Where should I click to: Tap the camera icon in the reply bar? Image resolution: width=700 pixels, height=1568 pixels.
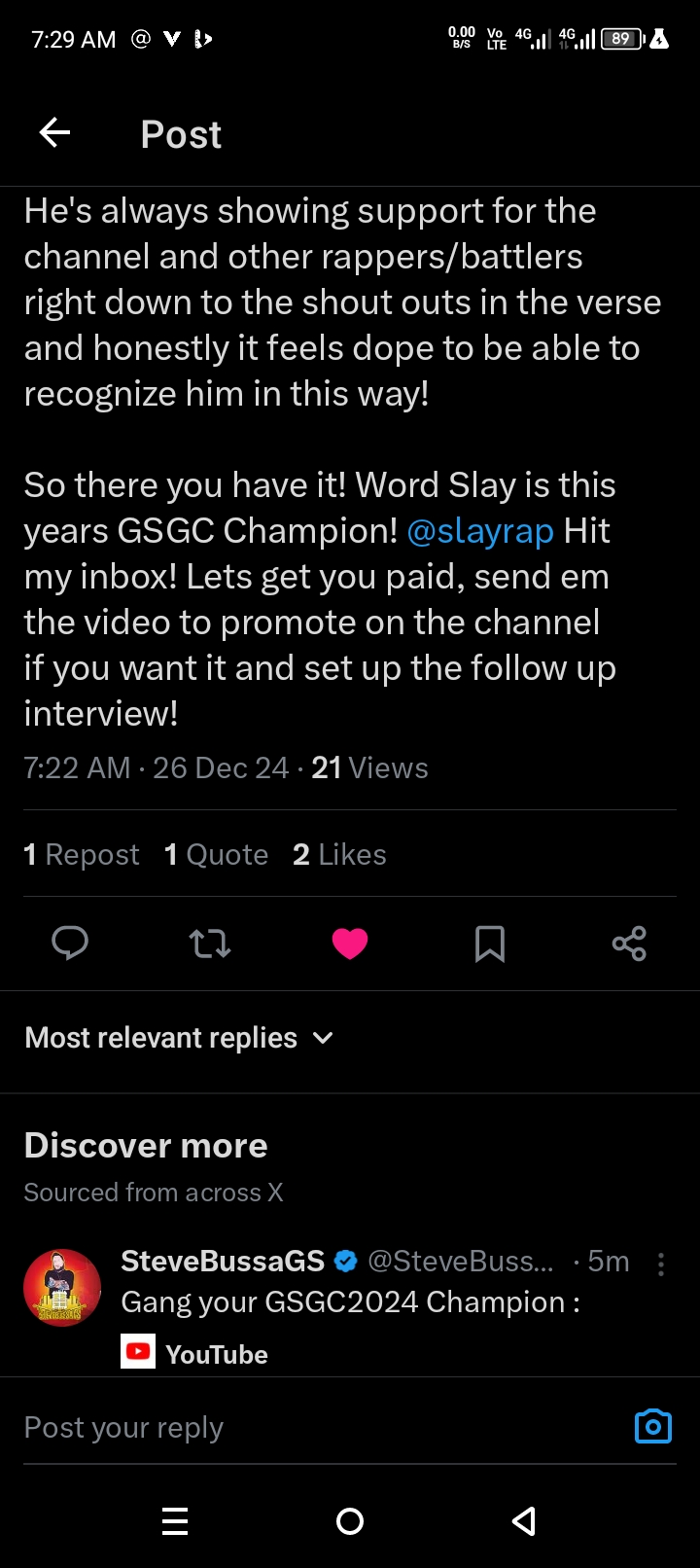(x=652, y=1426)
